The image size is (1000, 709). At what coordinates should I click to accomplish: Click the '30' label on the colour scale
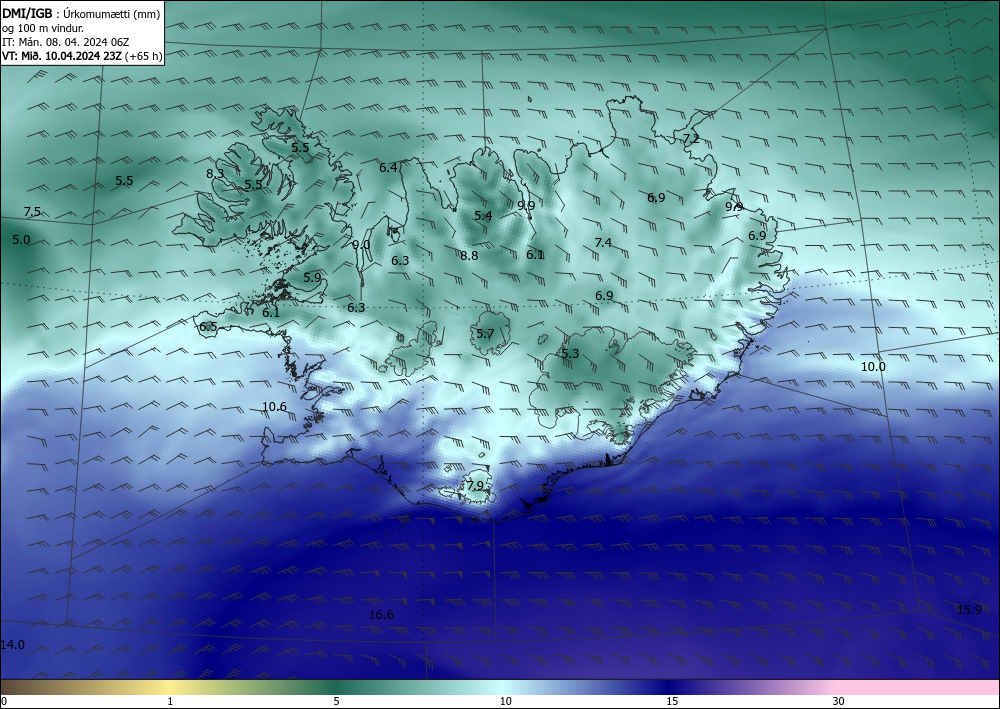(x=839, y=701)
